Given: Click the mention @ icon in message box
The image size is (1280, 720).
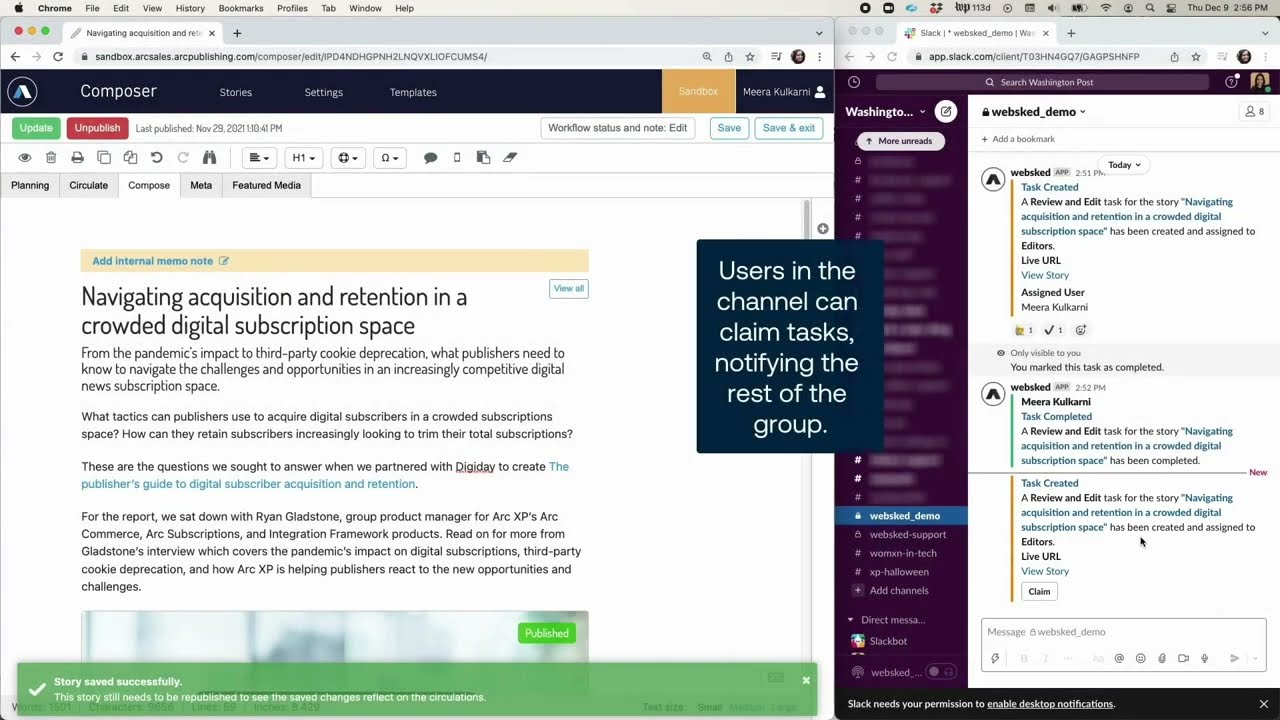Looking at the screenshot, I should point(1119,658).
